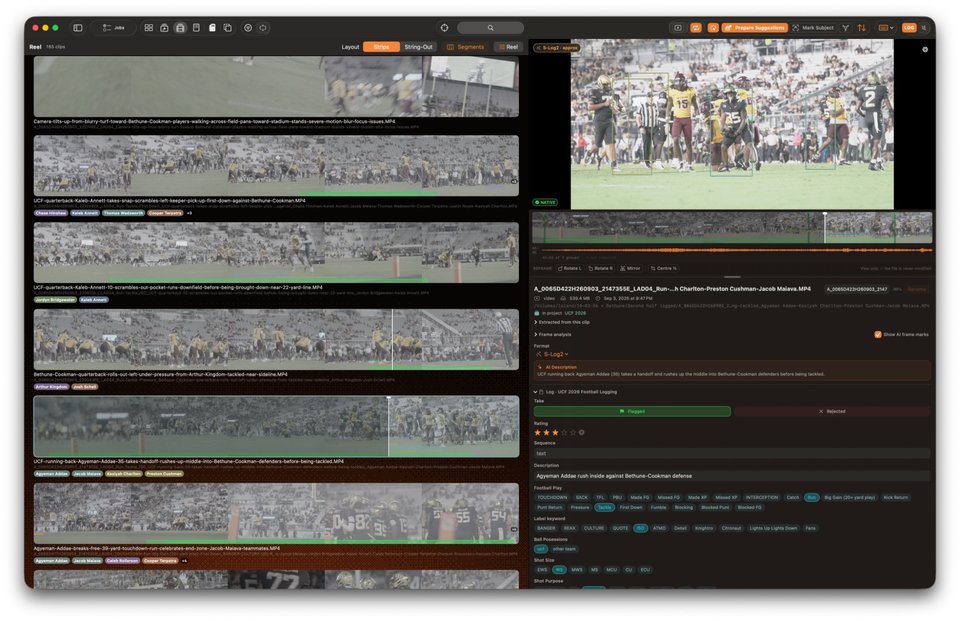Toggle the TOUCHDOWN play tag
960x621 pixels.
552,497
